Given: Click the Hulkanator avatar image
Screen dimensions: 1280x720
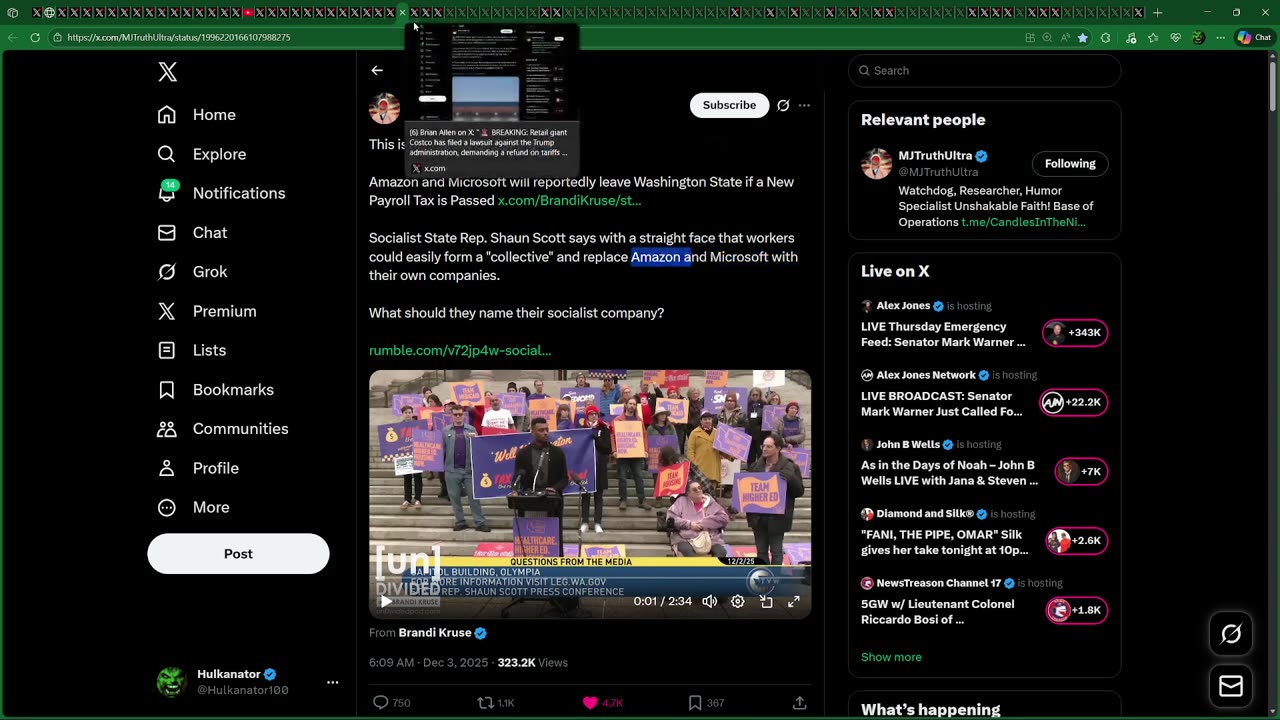Looking at the screenshot, I should (x=172, y=682).
